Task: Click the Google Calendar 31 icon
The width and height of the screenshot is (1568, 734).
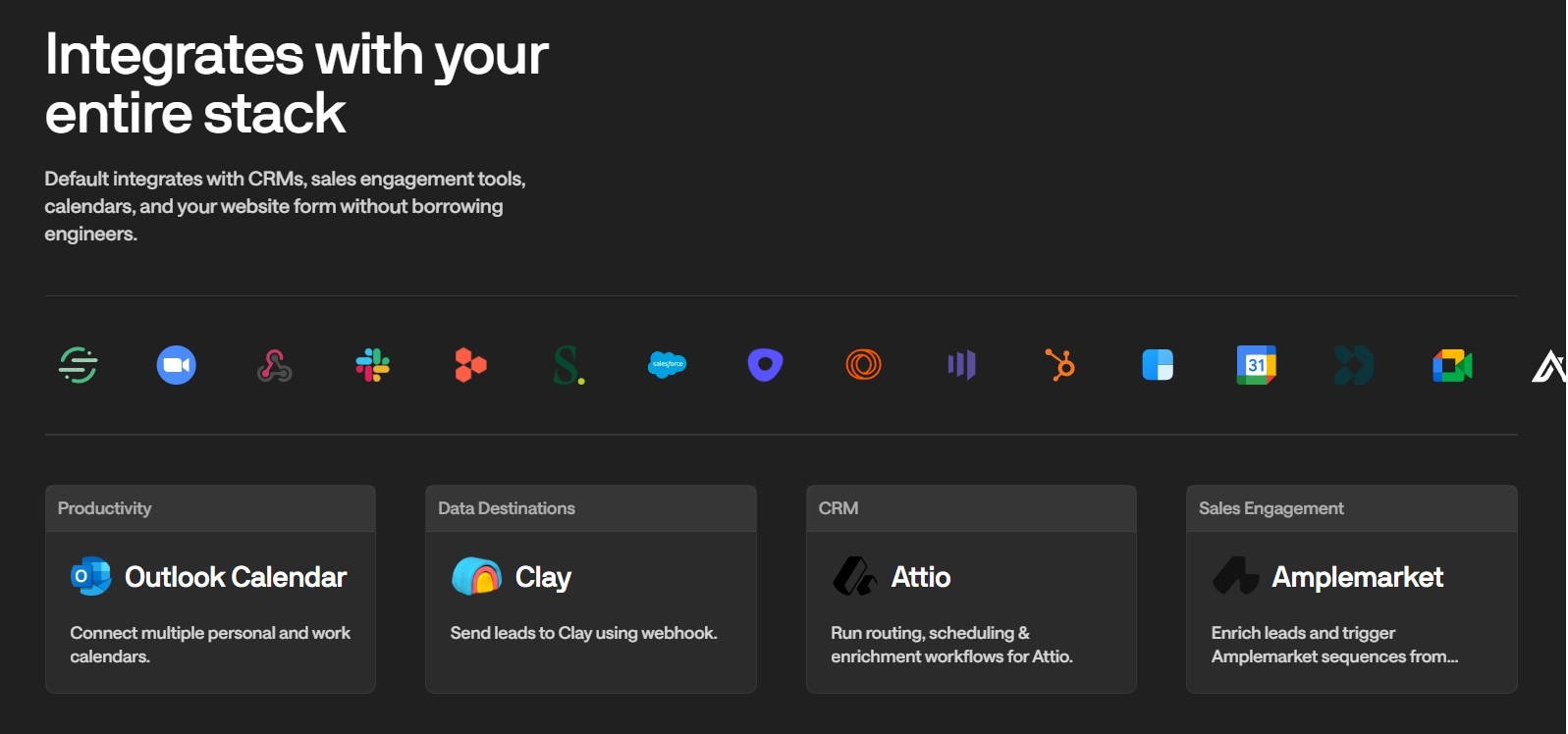Action: click(1257, 365)
